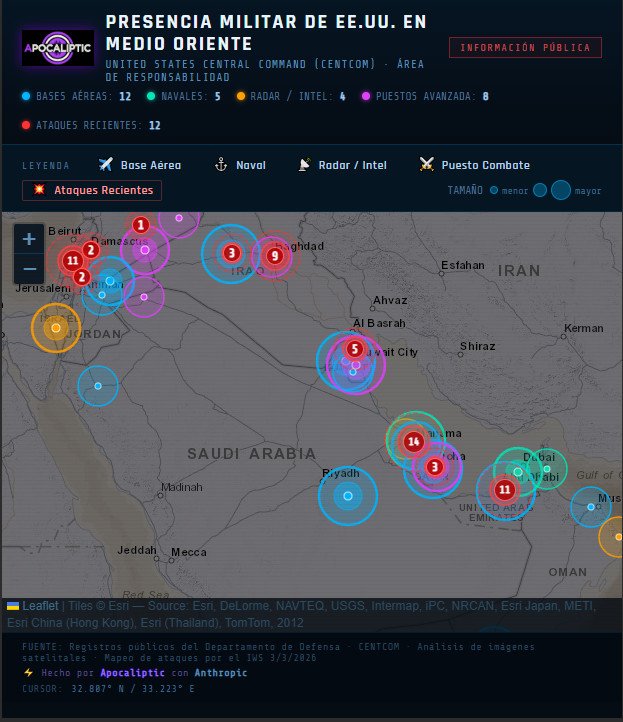Click the OMAN country label
The image size is (623, 722).
tap(568, 572)
